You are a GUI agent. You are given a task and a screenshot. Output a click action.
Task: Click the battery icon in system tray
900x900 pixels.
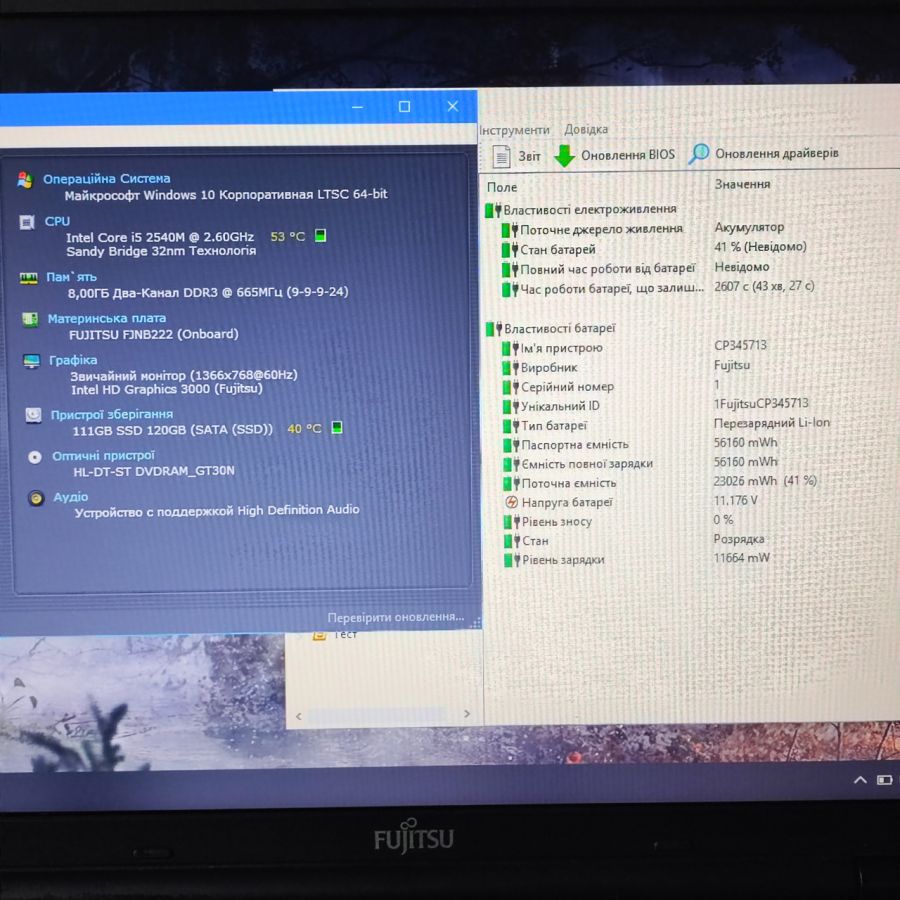885,779
